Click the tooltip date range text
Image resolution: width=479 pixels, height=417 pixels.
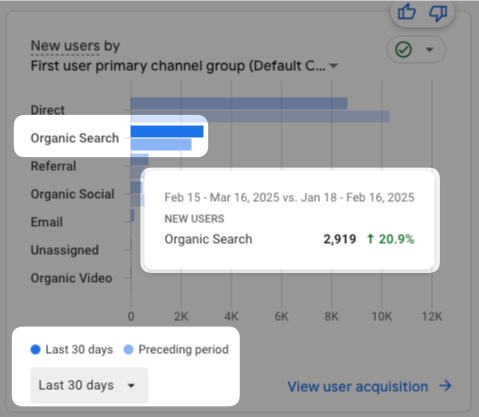pos(289,197)
